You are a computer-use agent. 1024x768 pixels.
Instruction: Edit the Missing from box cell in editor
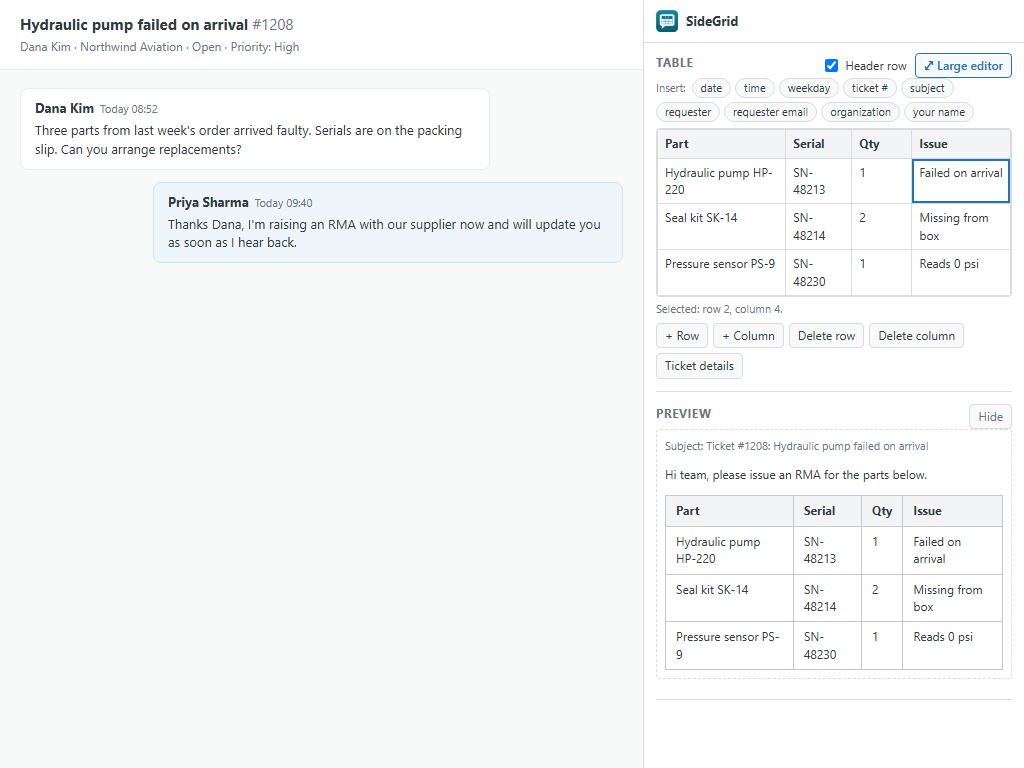coord(961,227)
